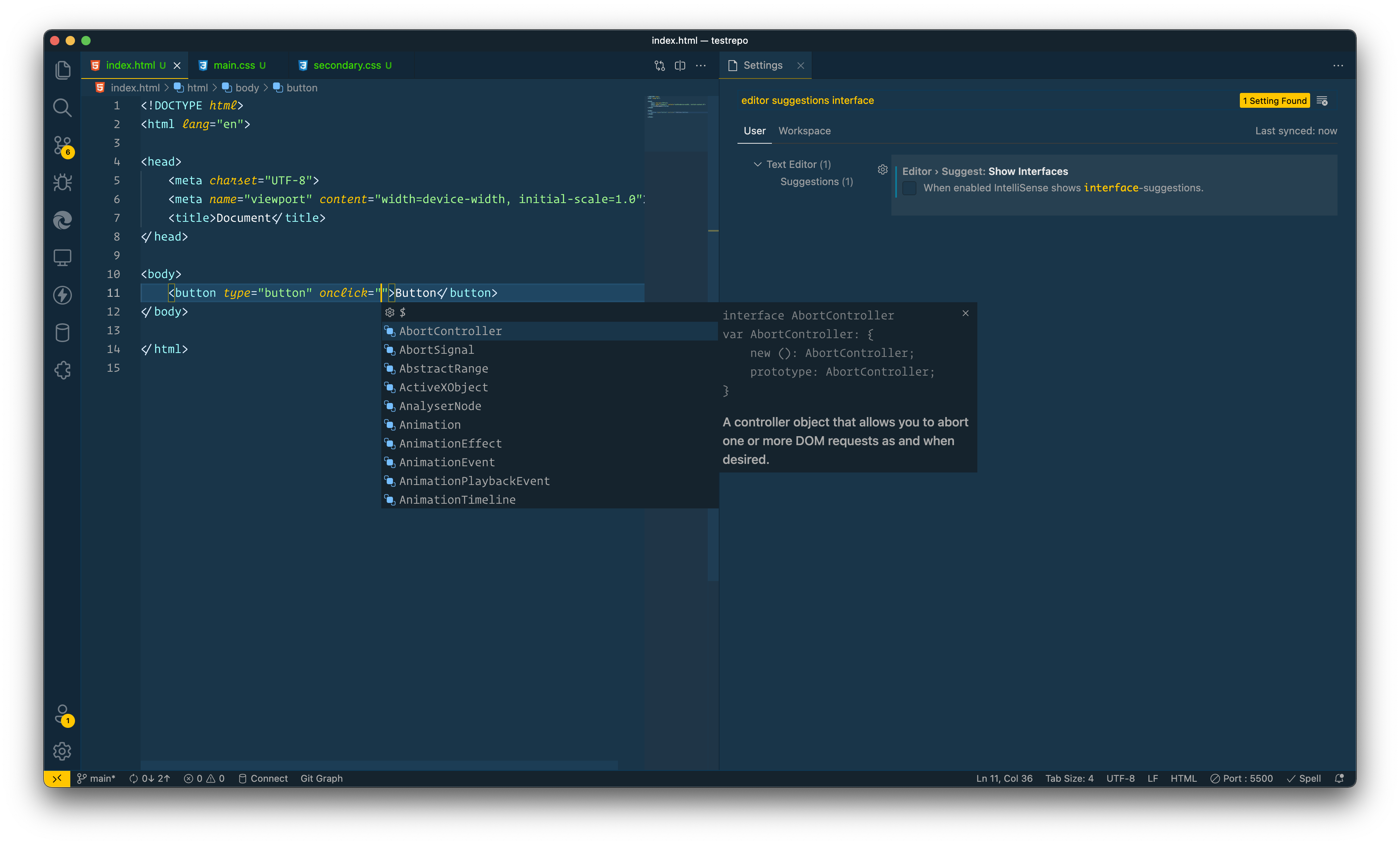The width and height of the screenshot is (1400, 845).
Task: Click the 1 Setting Found badge
Action: (1275, 100)
